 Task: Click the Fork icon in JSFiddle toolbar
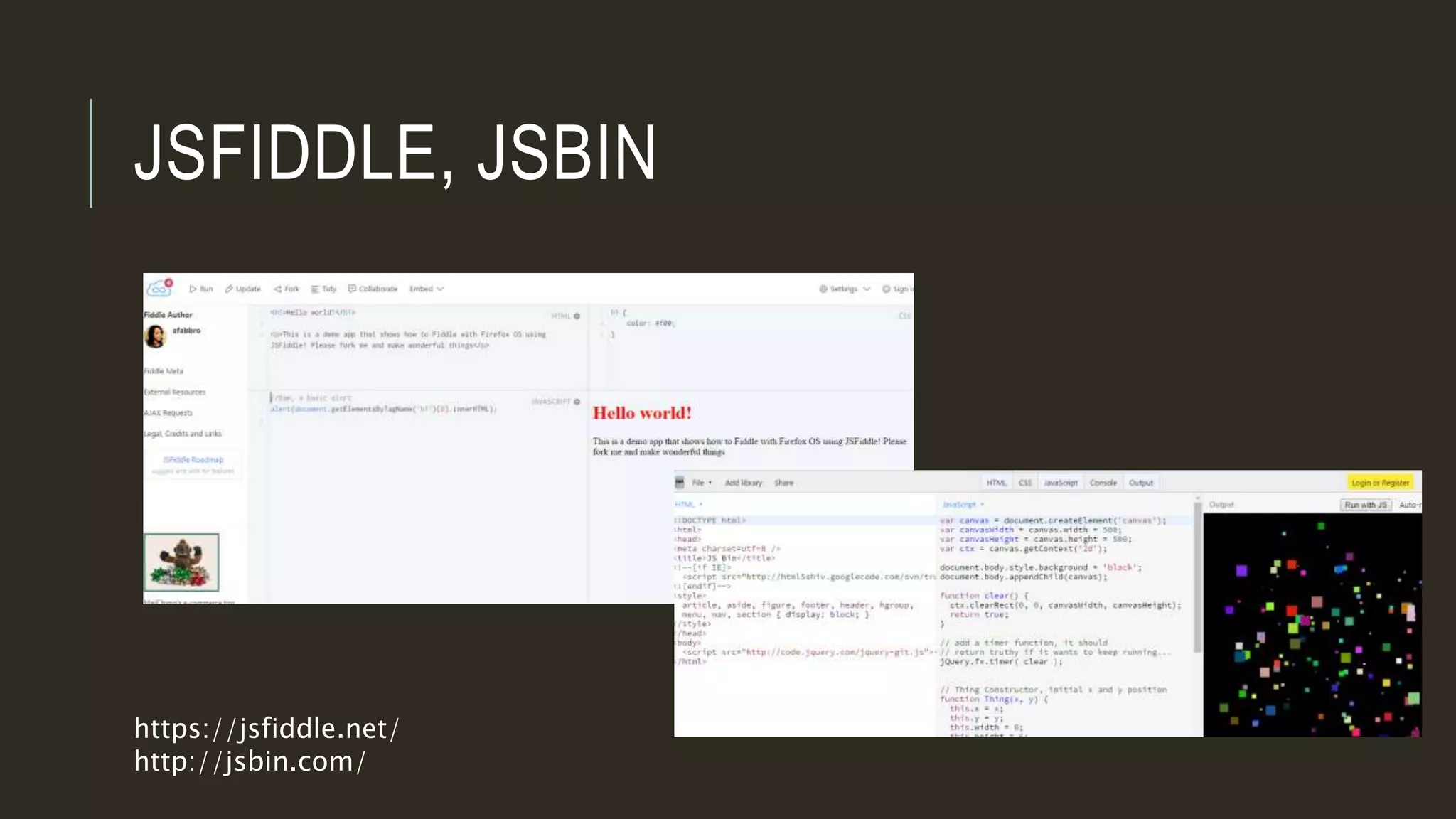tap(277, 289)
